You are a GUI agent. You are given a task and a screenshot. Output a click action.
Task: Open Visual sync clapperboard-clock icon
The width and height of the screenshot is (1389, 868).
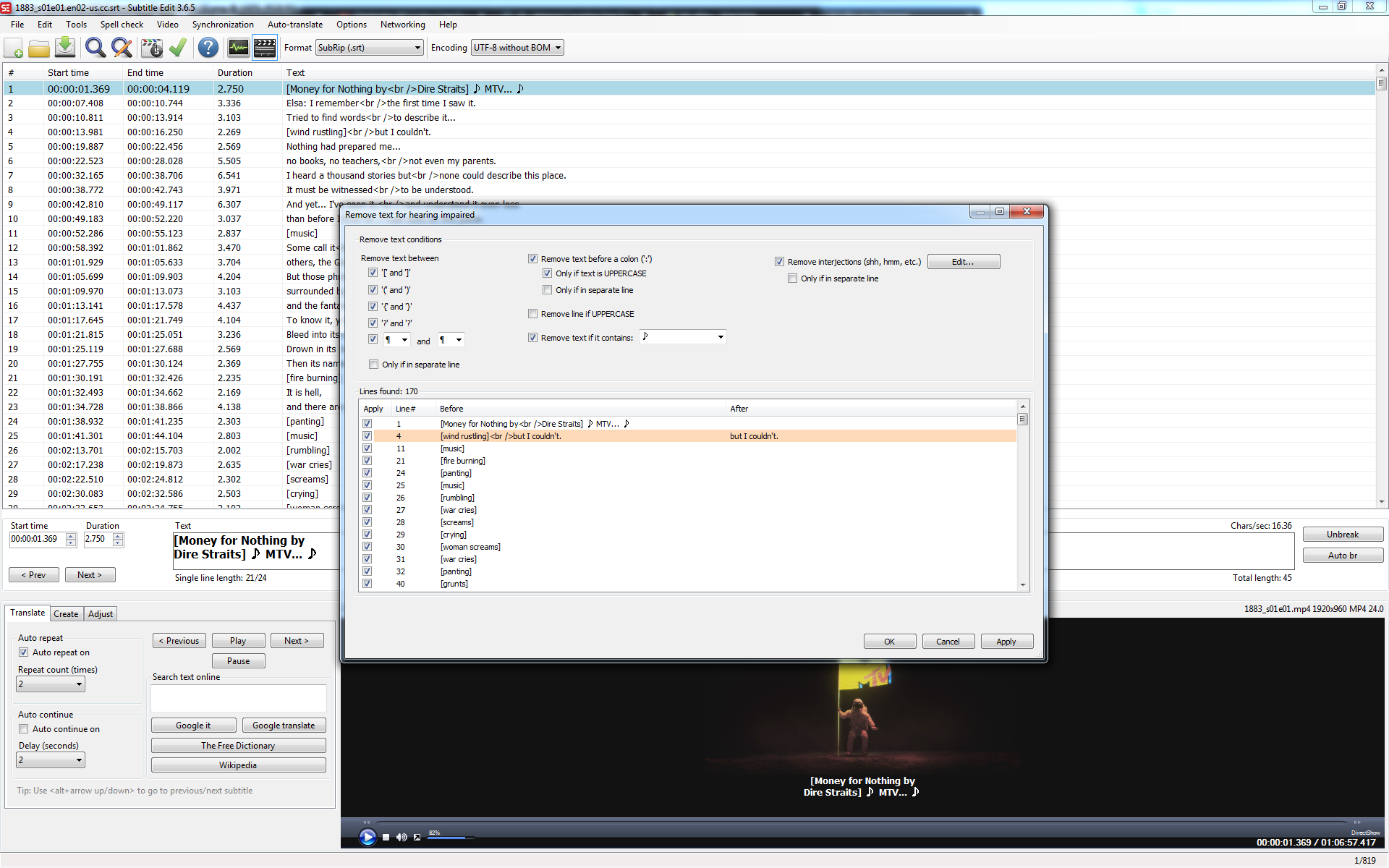[152, 48]
